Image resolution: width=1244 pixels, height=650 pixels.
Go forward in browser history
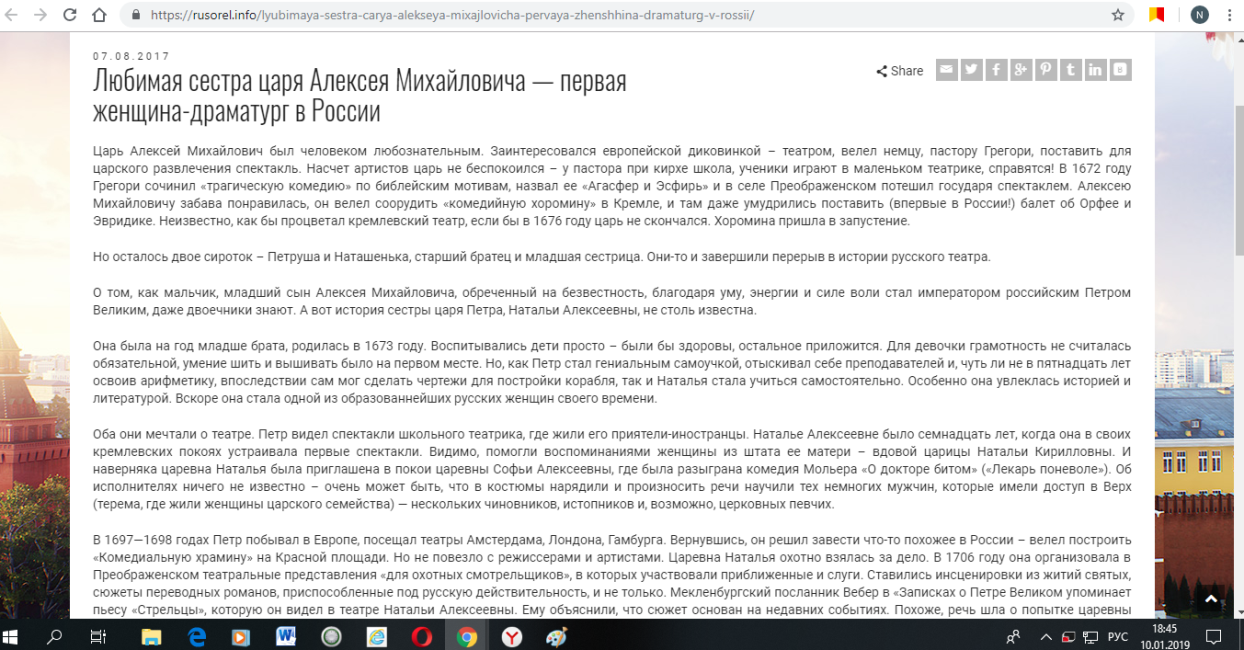coord(41,15)
